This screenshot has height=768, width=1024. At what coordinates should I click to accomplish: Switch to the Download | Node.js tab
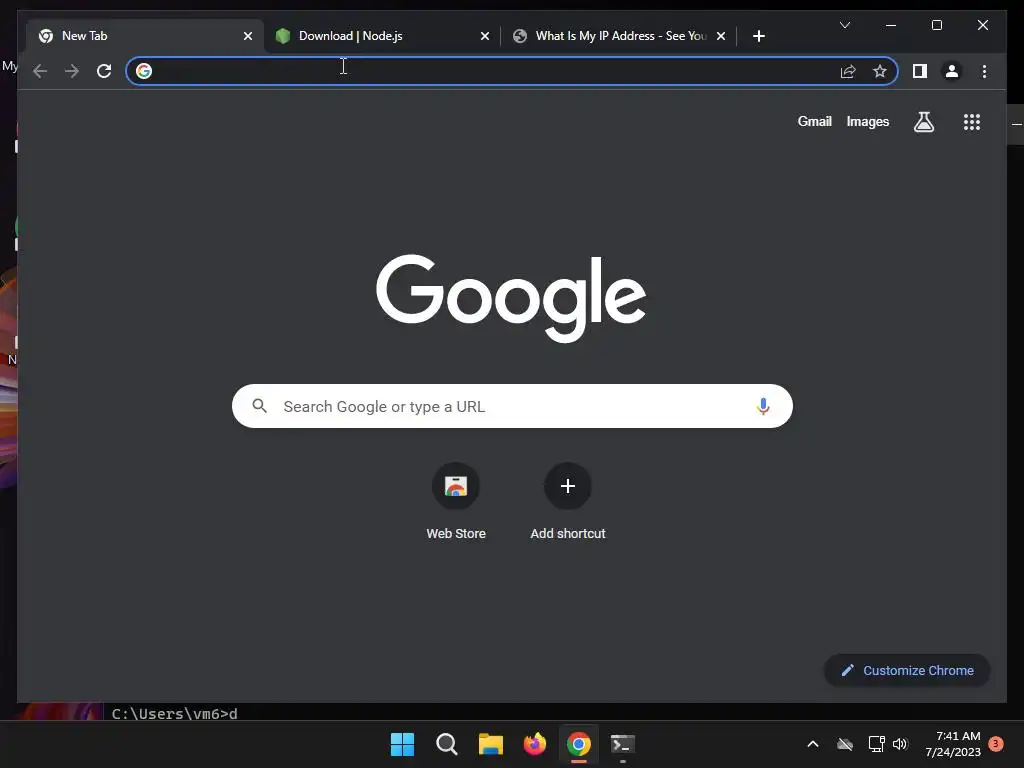[382, 37]
